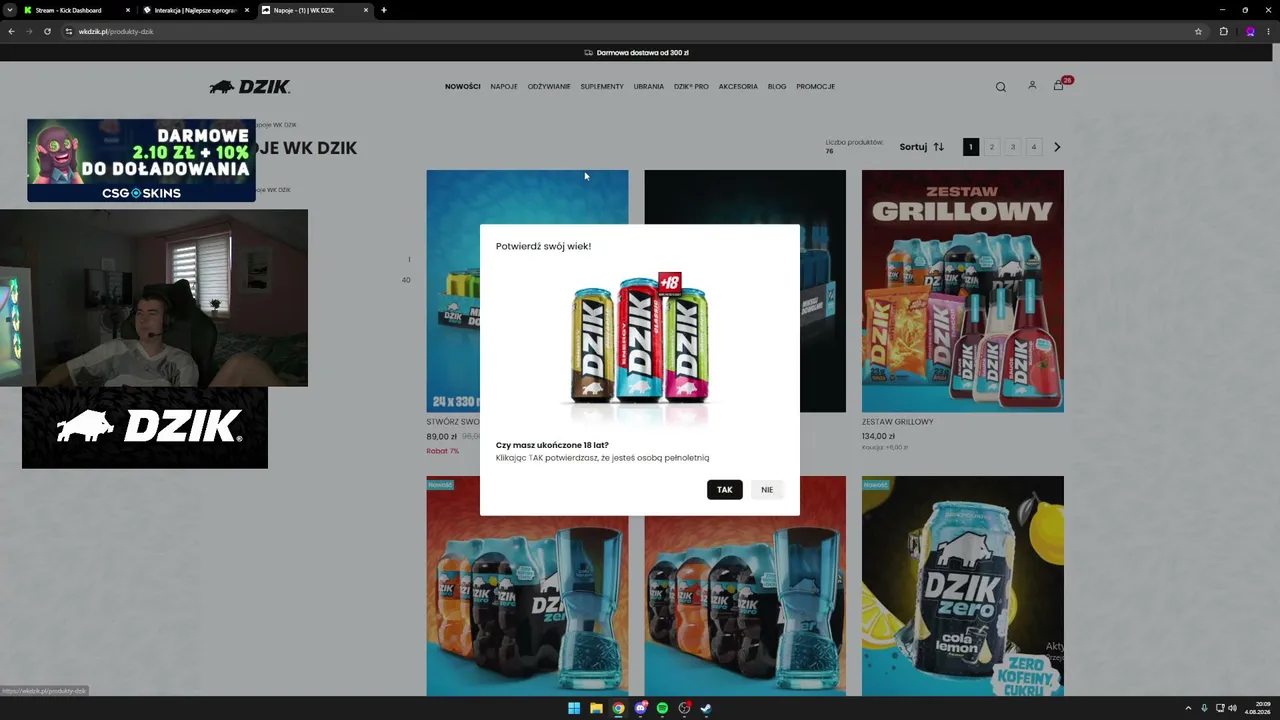
Task: Close the Interakcja tab
Action: [247, 10]
